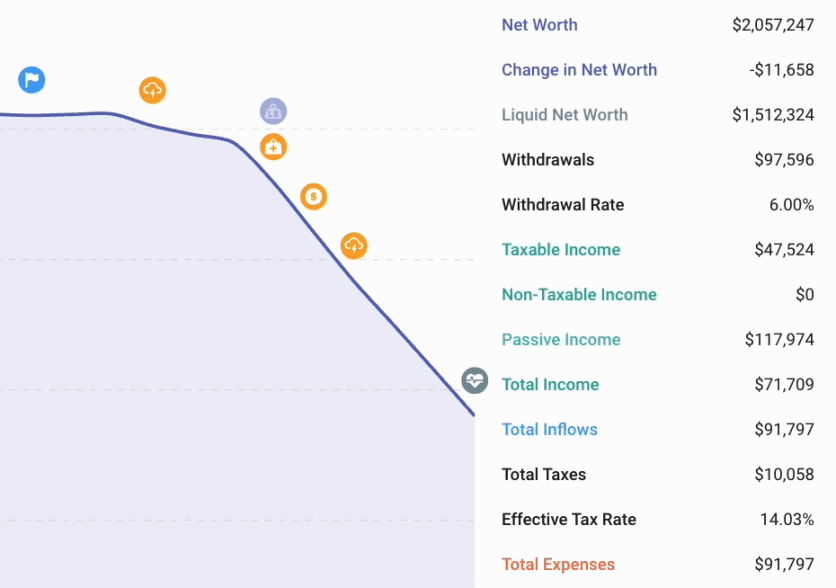Click the Effective Tax Rate percentage value
Image resolution: width=836 pixels, height=588 pixels.
[789, 519]
